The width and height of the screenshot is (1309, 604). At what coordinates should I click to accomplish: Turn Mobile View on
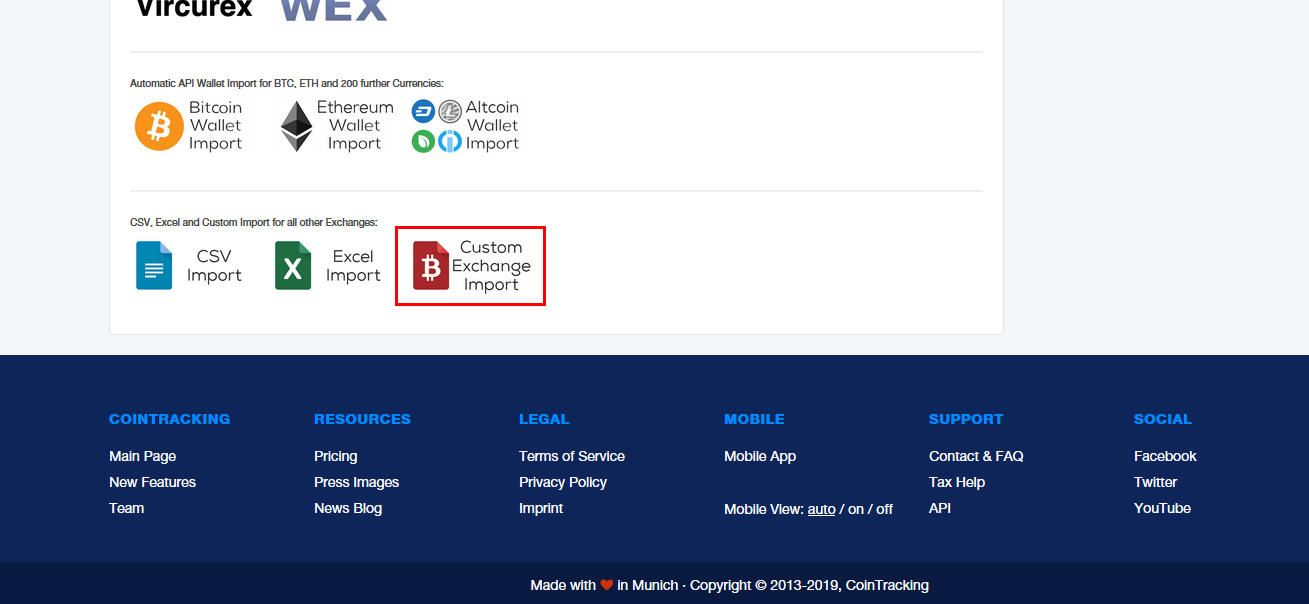point(856,509)
